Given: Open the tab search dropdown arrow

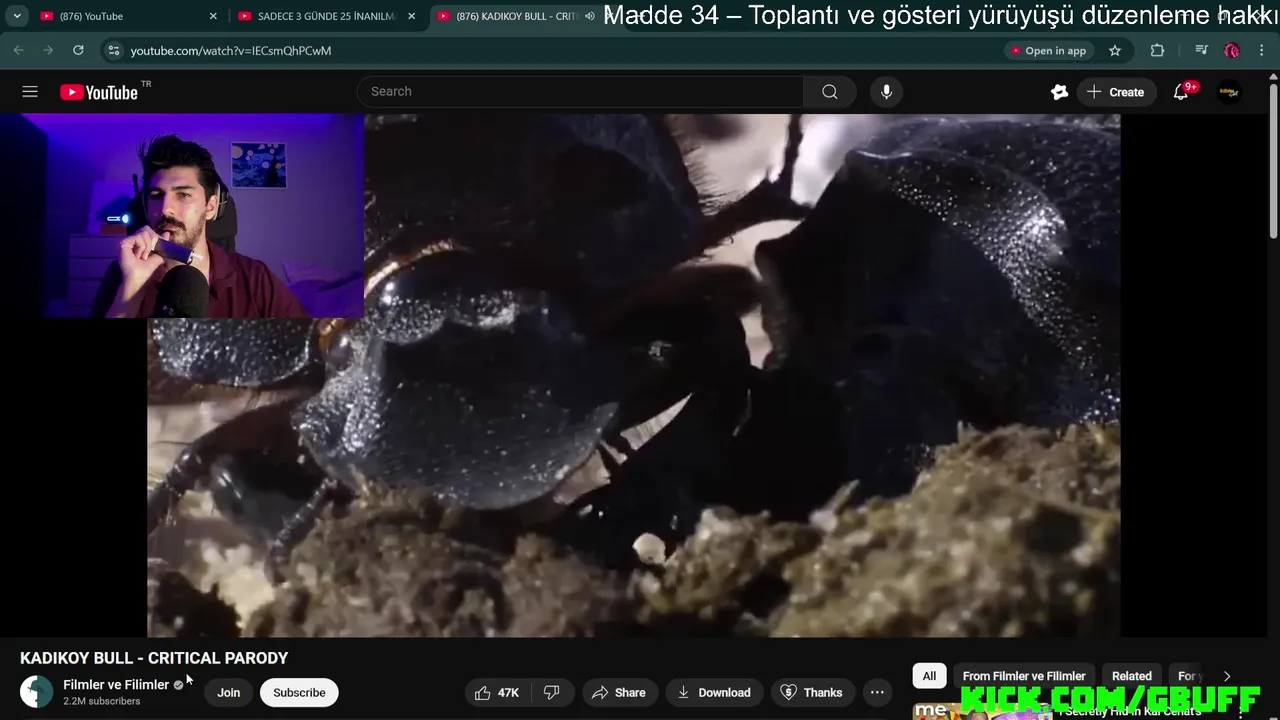Looking at the screenshot, I should (17, 16).
